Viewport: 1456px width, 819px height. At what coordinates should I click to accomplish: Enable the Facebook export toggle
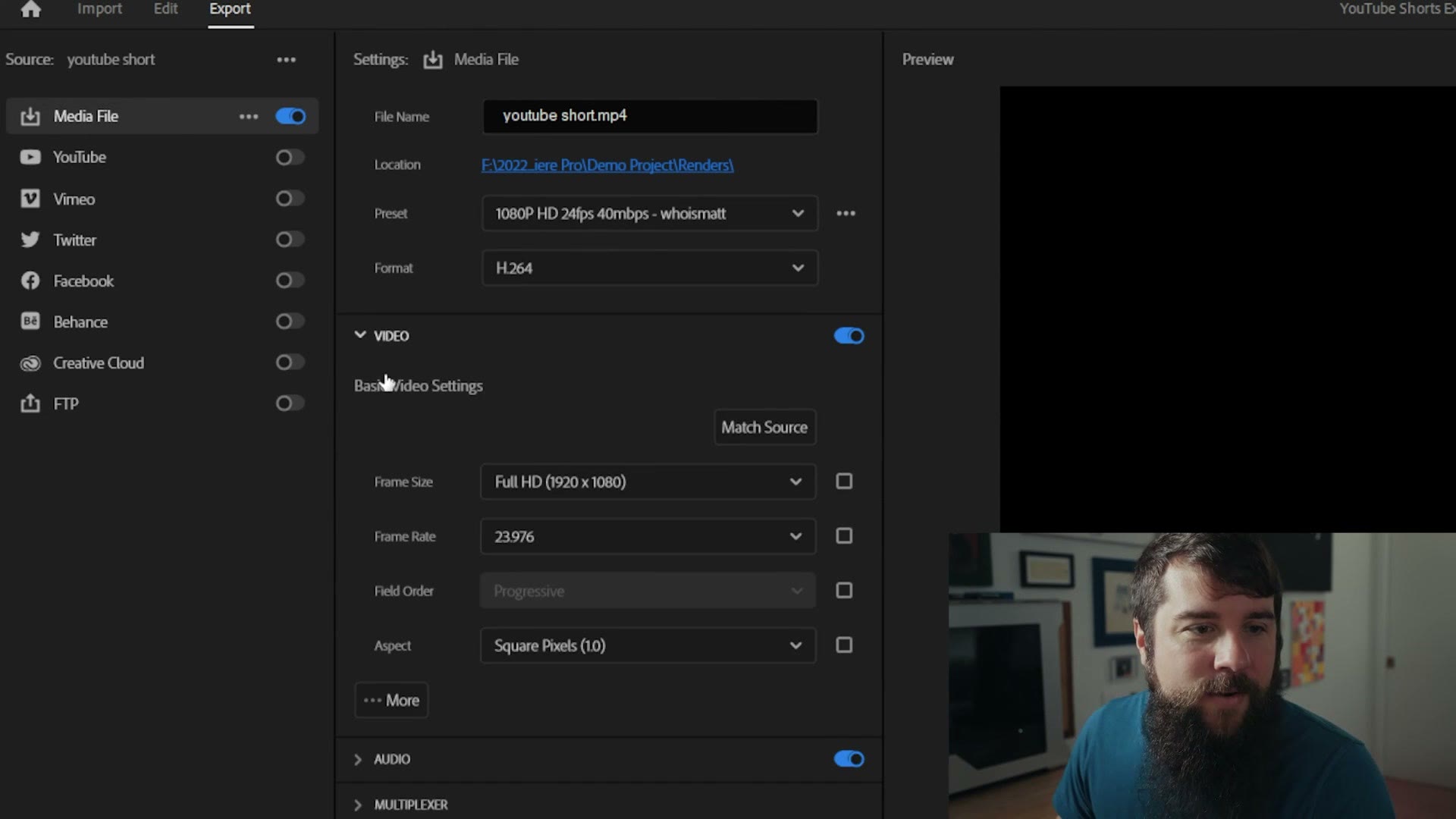(x=290, y=281)
